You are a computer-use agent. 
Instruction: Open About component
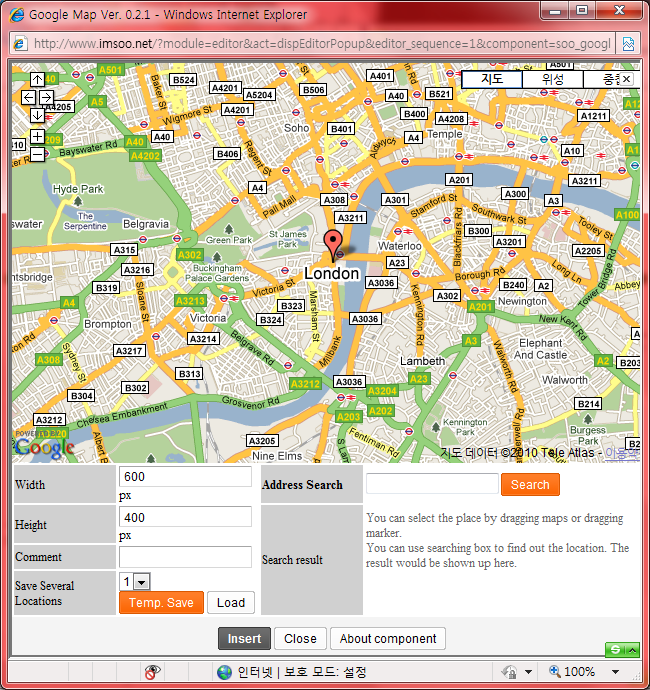(388, 639)
